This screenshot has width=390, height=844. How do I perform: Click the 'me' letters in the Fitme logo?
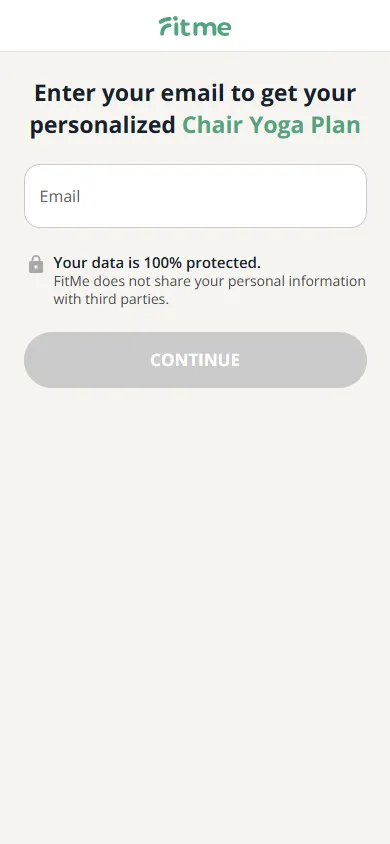coord(215,28)
